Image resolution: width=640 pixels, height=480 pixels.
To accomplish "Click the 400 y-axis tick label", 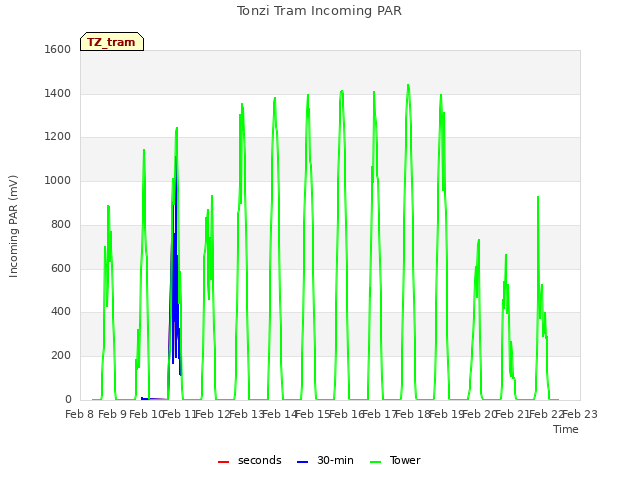I will pos(61,312).
